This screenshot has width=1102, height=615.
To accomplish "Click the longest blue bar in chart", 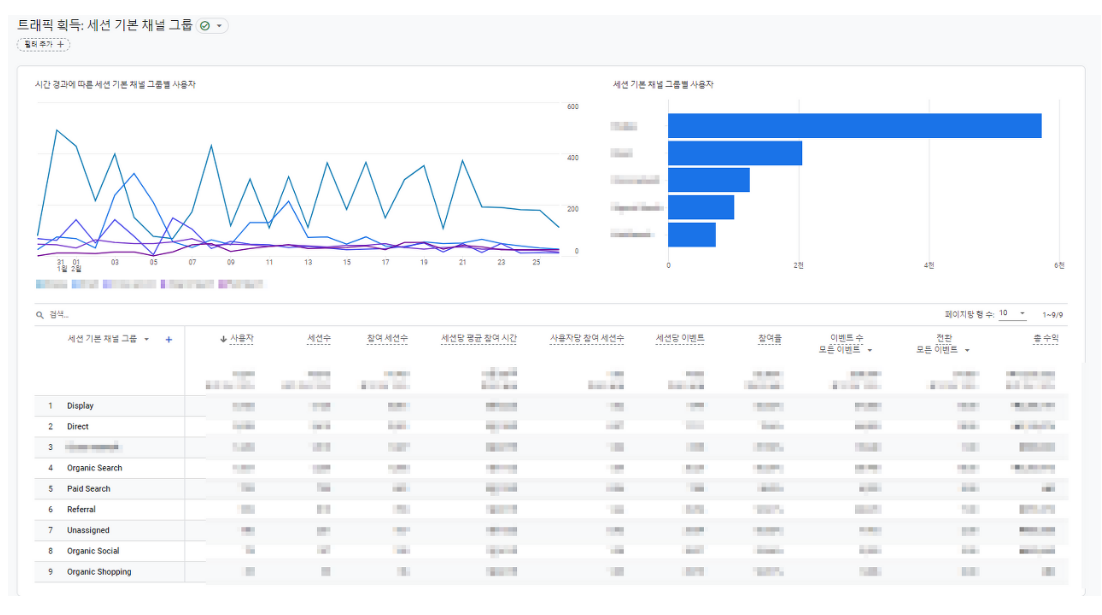I will click(x=855, y=126).
